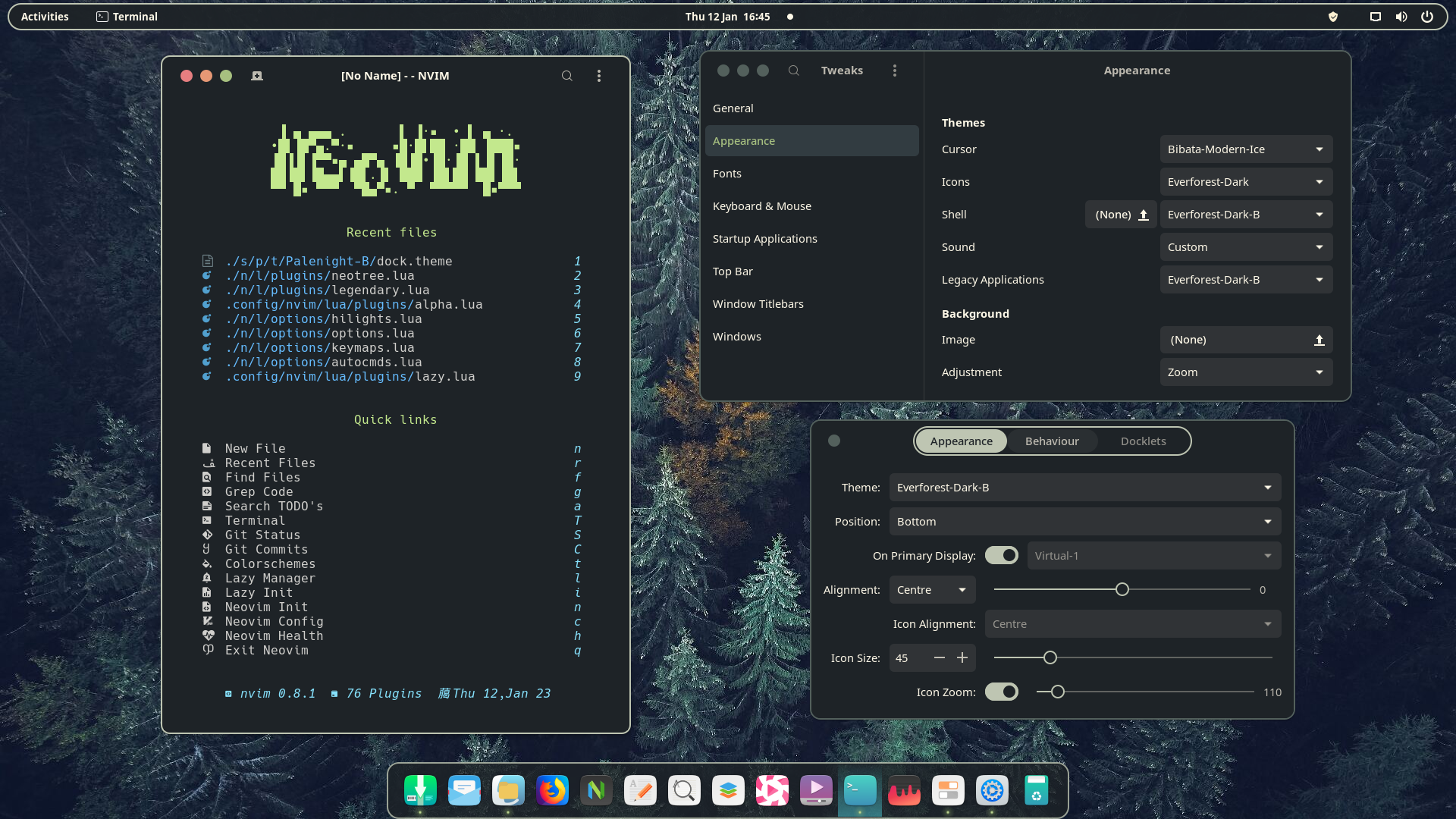
Task: Click the Terminal icon in the dock
Action: (x=860, y=790)
